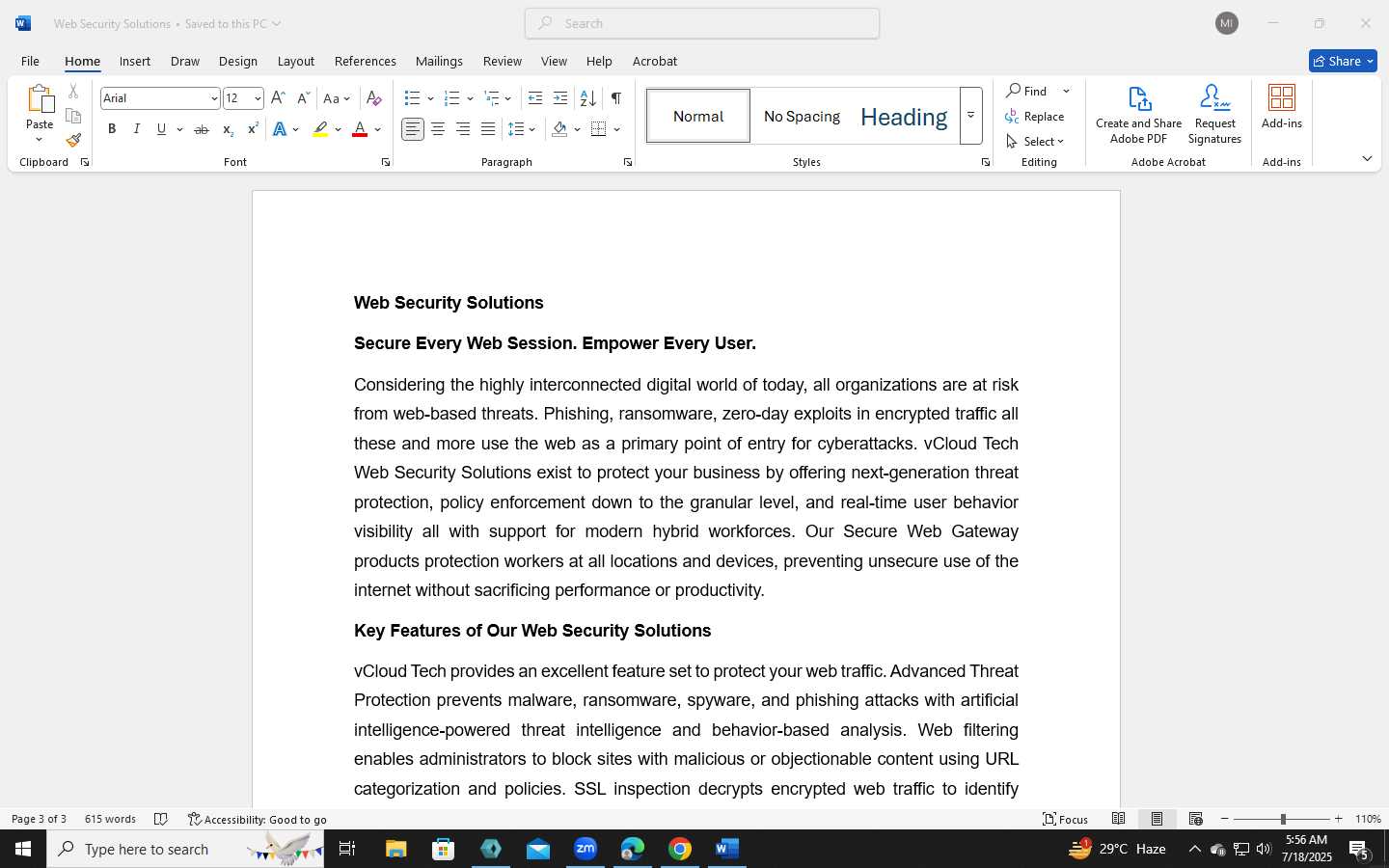Clear all formatting icon
Image resolution: width=1389 pixels, height=868 pixels.
tap(374, 98)
